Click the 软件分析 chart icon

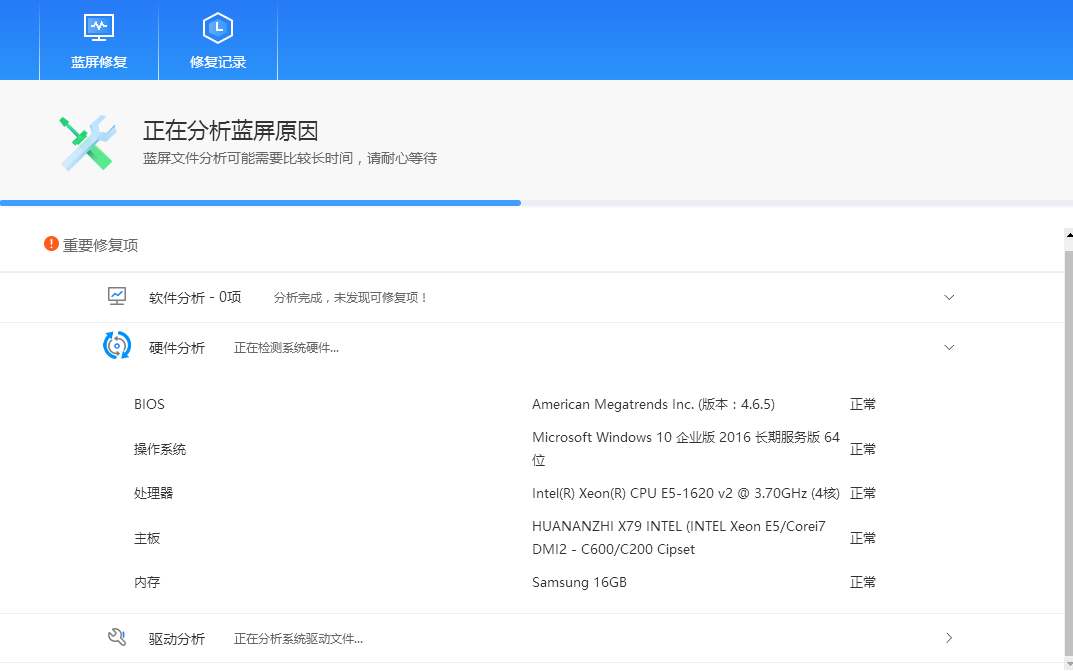coord(117,296)
